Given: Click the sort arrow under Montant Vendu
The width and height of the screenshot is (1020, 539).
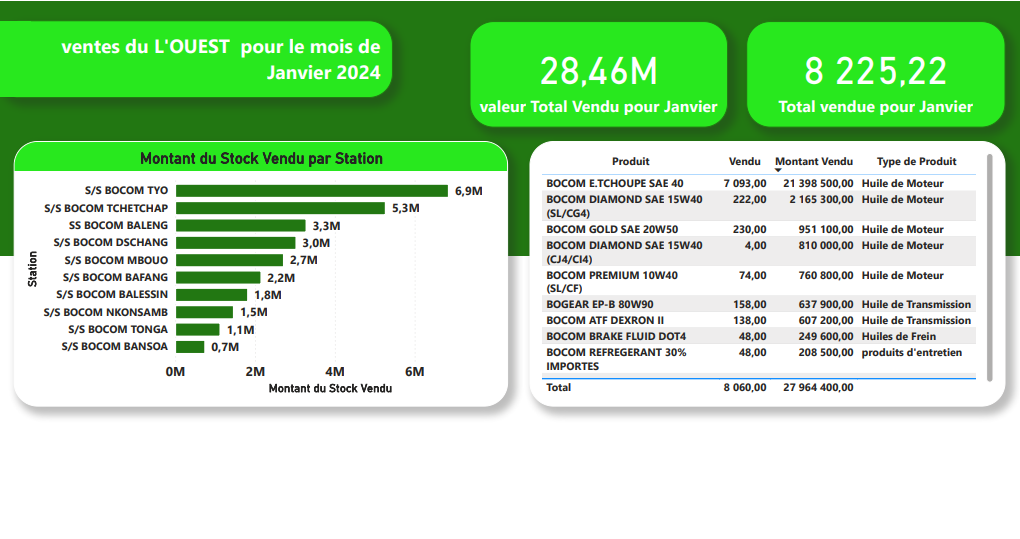Looking at the screenshot, I should [x=778, y=170].
